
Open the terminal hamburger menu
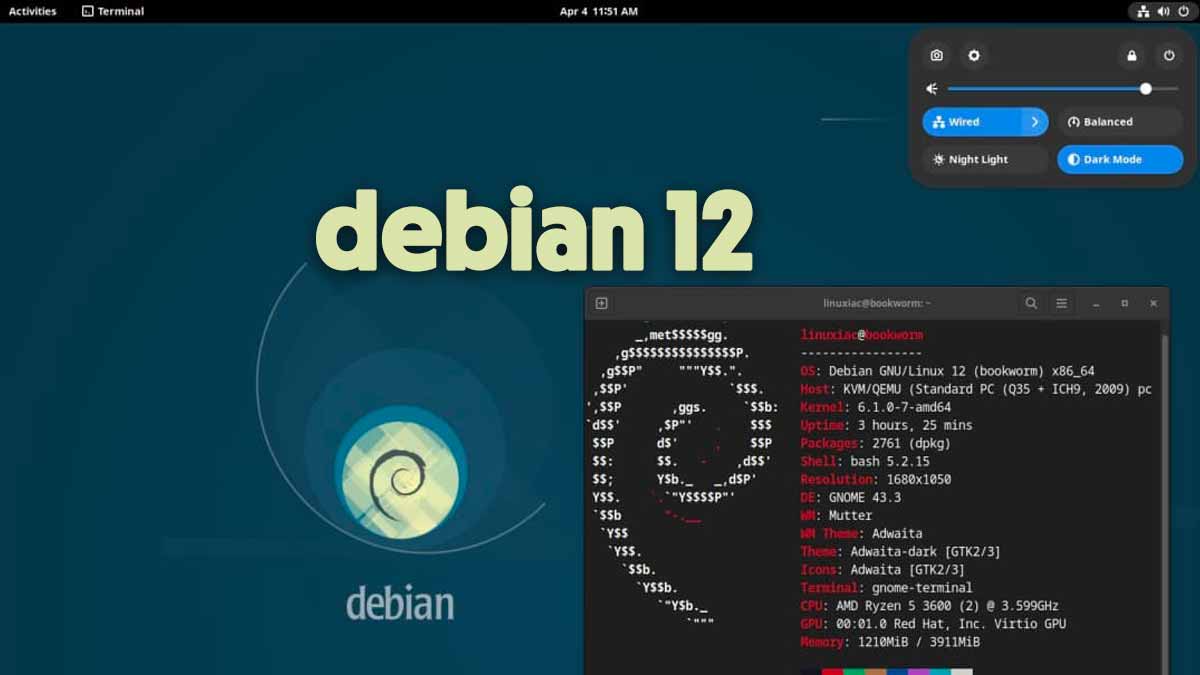coord(1062,302)
